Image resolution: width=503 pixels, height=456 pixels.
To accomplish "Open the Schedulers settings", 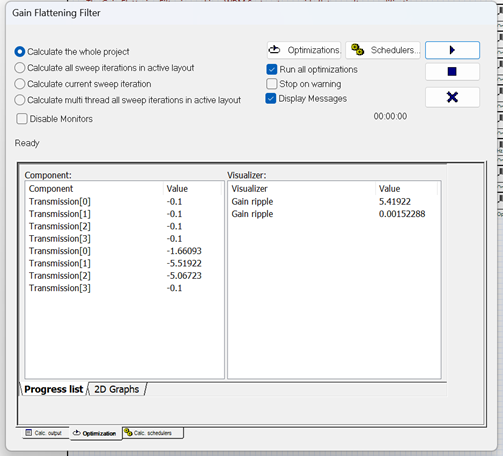I will [x=383, y=50].
